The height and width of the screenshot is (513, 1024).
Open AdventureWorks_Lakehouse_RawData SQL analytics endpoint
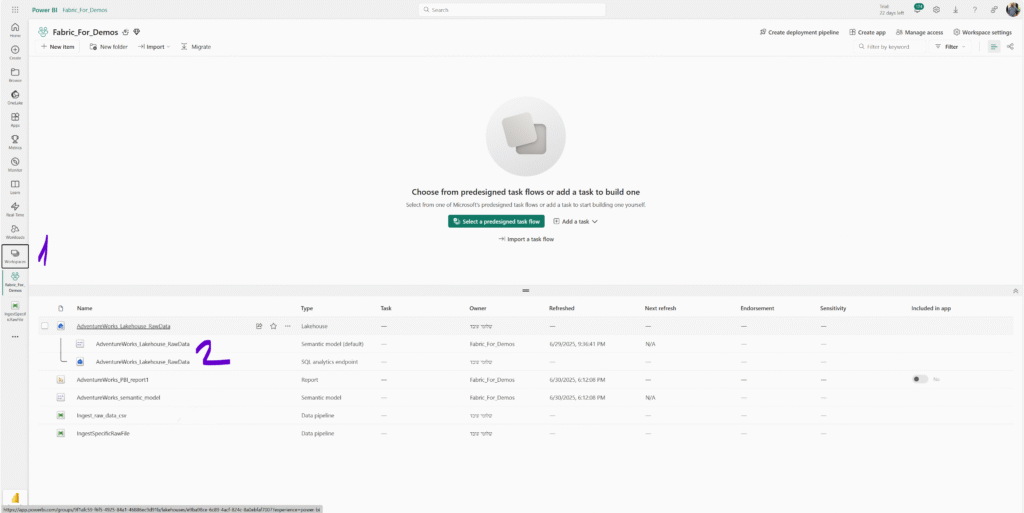[x=142, y=362]
